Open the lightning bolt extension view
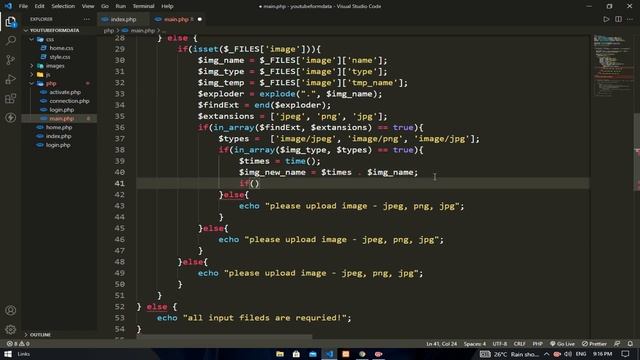The height and width of the screenshot is (360, 640). click(11, 118)
